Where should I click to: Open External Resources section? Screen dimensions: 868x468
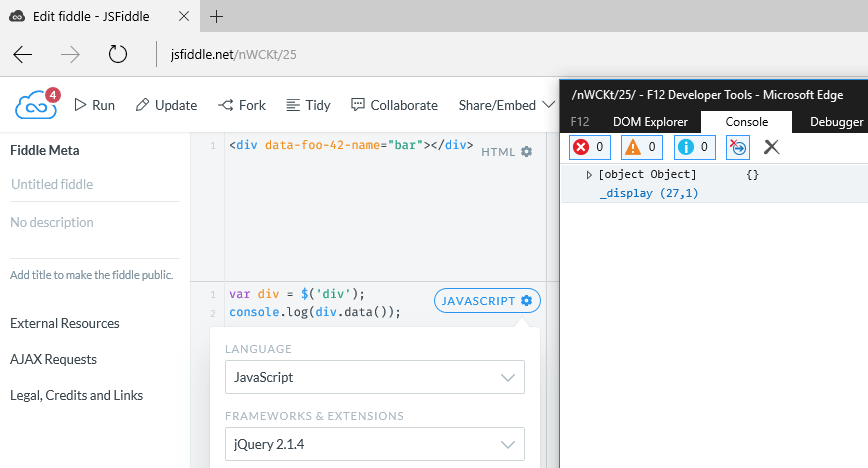(x=65, y=323)
